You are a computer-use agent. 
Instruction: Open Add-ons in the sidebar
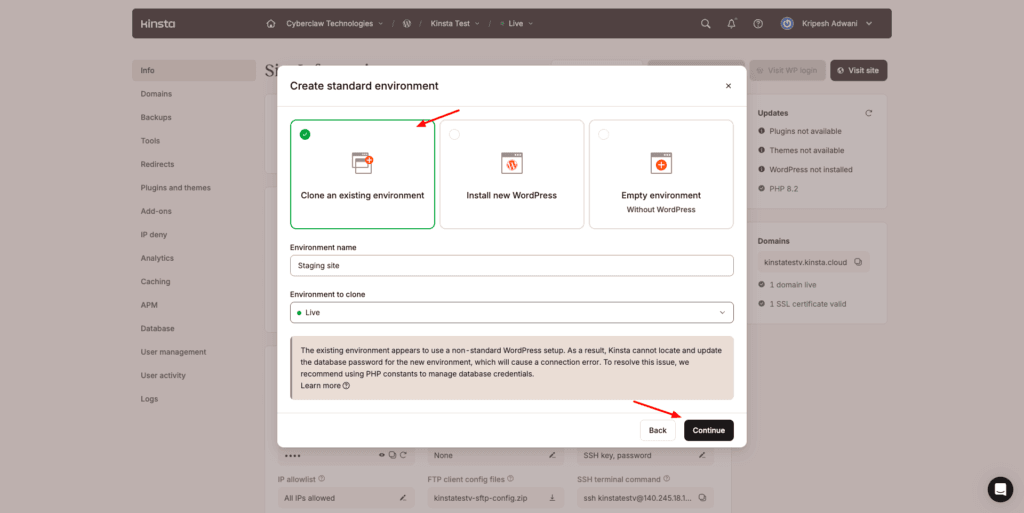pyautogui.click(x=156, y=211)
